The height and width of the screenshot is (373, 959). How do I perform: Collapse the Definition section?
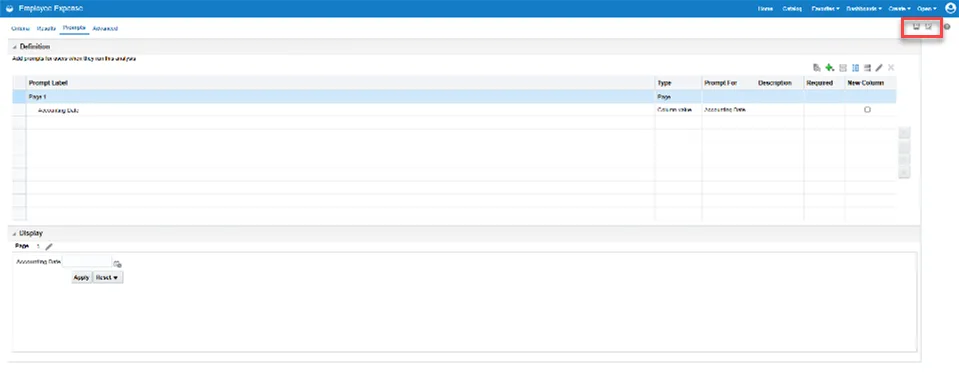pos(14,47)
